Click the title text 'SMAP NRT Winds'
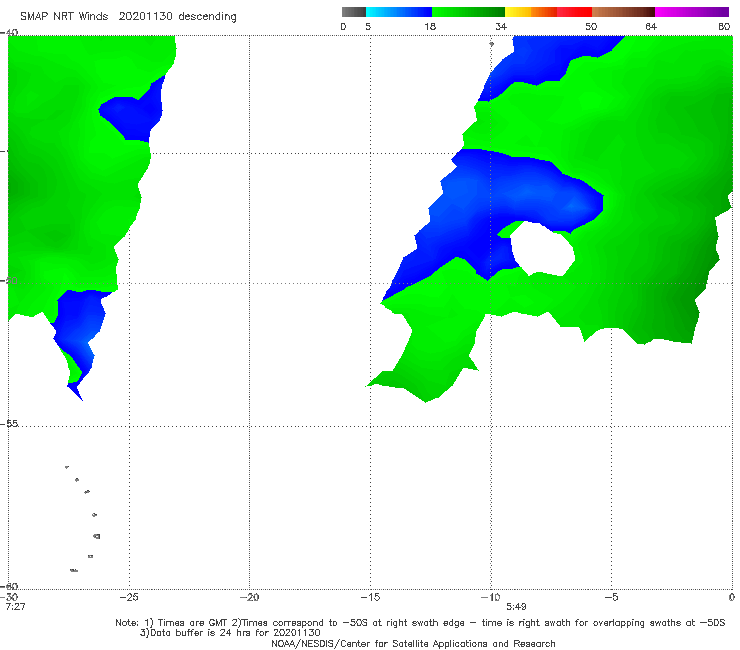 [x=64, y=17]
